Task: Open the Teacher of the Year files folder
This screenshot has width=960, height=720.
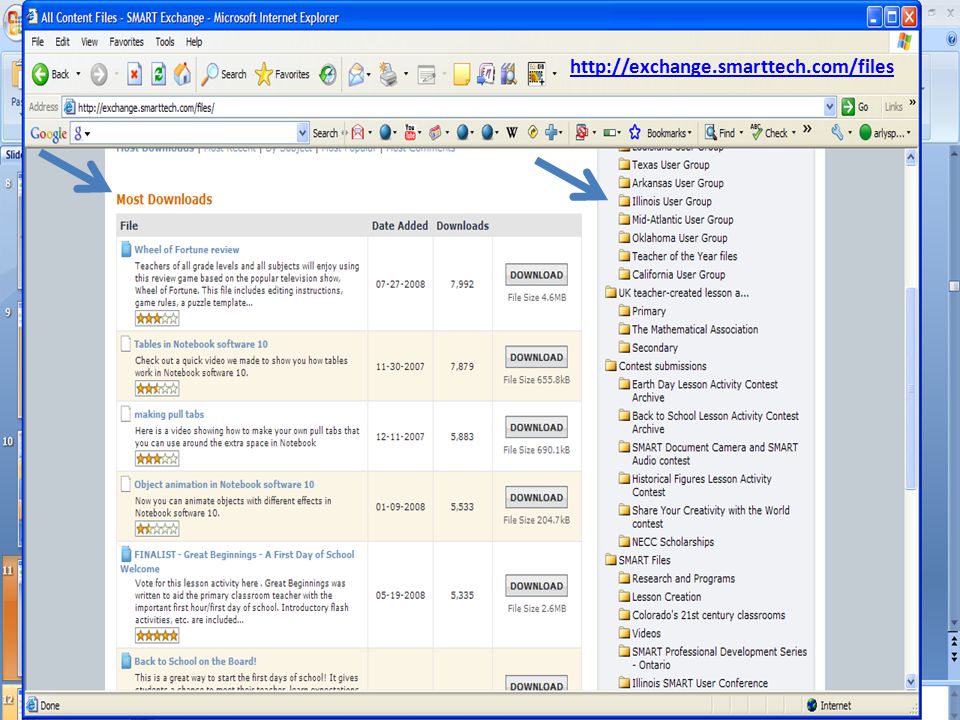Action: 678,257
